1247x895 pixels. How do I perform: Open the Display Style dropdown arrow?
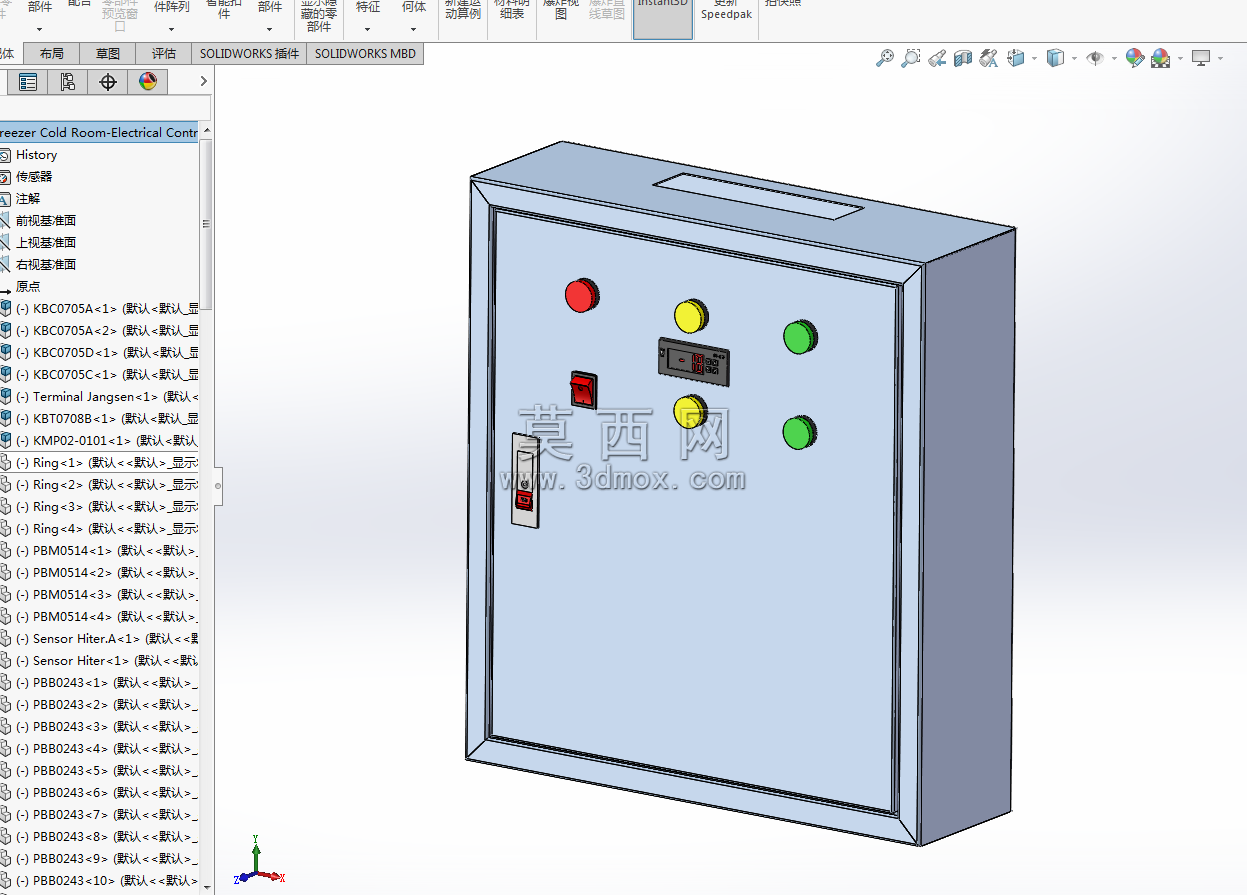click(1074, 59)
